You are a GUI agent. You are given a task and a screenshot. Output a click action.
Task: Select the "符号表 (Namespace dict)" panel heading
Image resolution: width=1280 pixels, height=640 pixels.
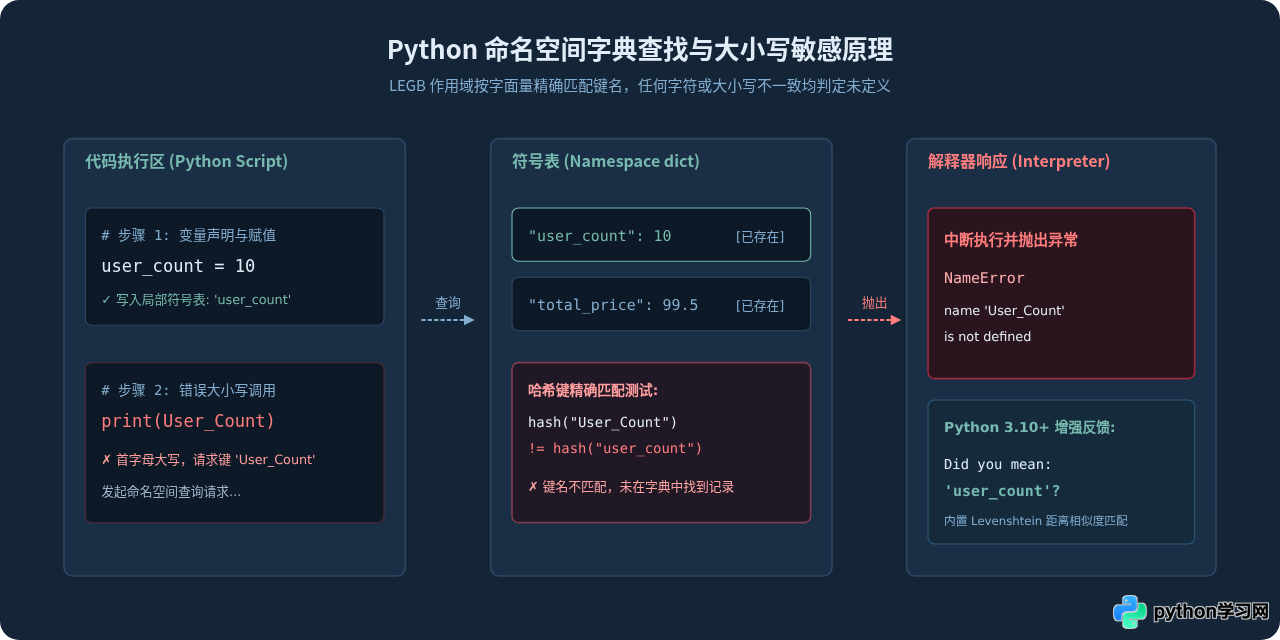click(606, 161)
